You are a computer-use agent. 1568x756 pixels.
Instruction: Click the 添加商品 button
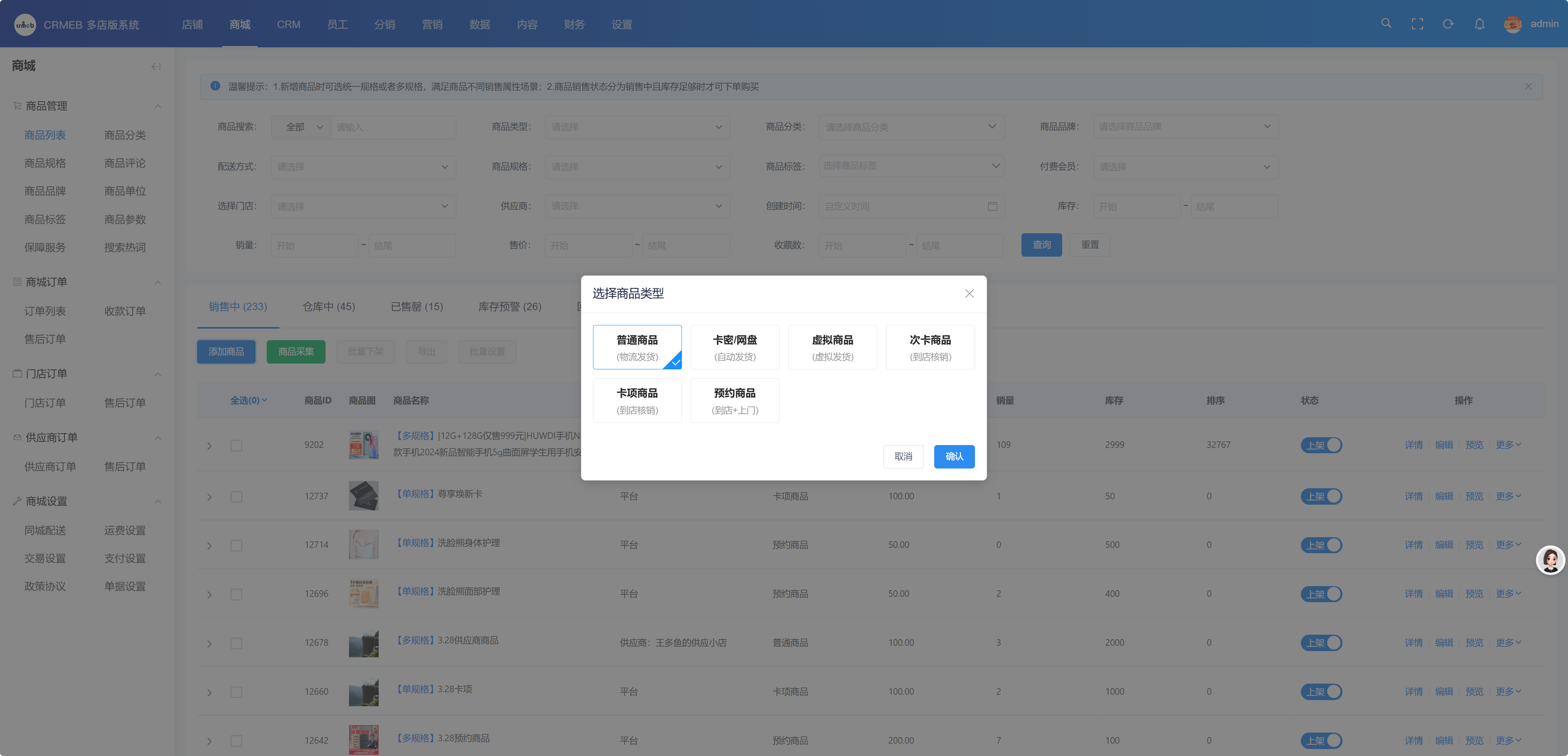click(226, 352)
